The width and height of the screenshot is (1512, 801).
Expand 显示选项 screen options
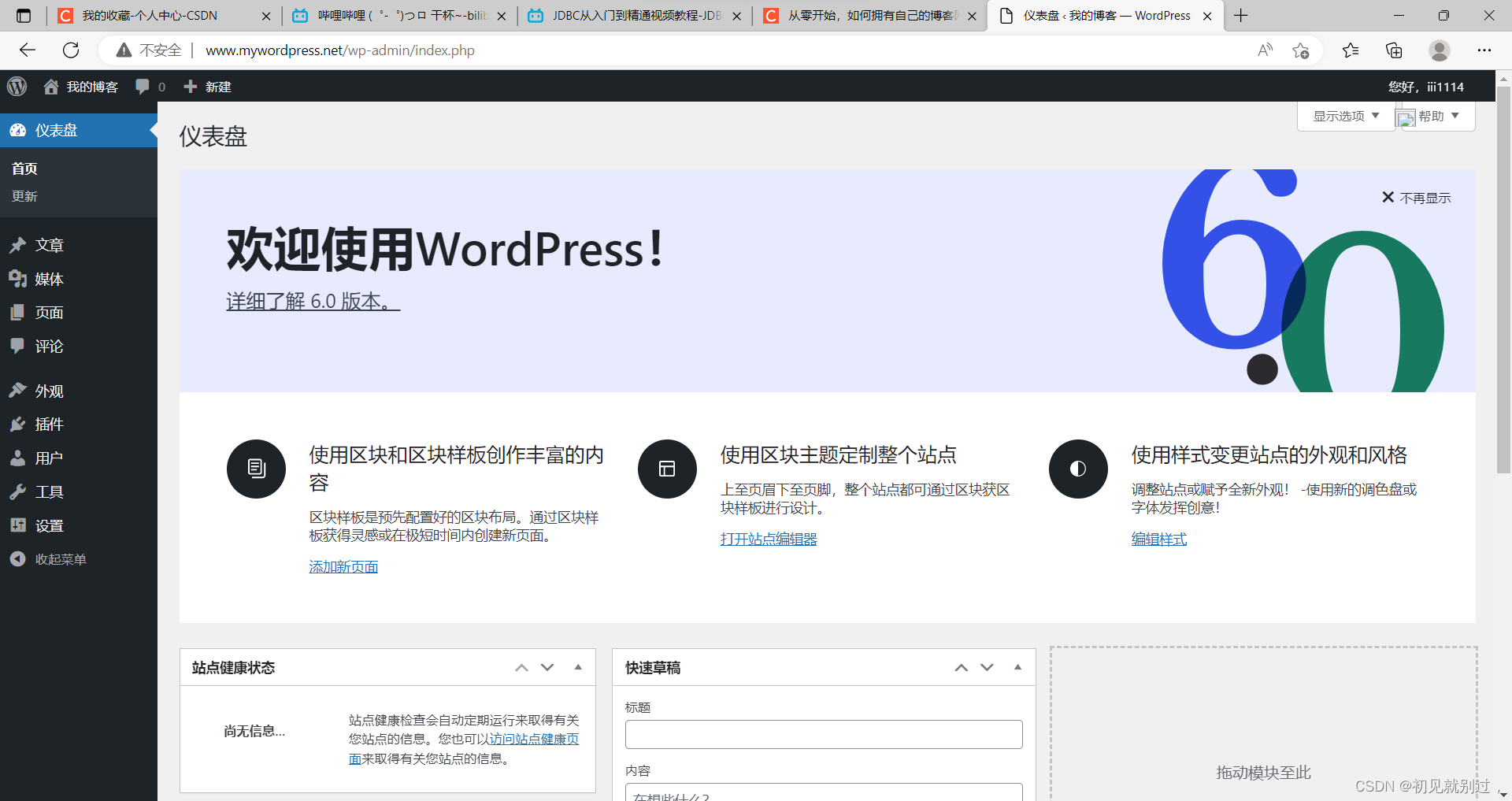[x=1346, y=116]
